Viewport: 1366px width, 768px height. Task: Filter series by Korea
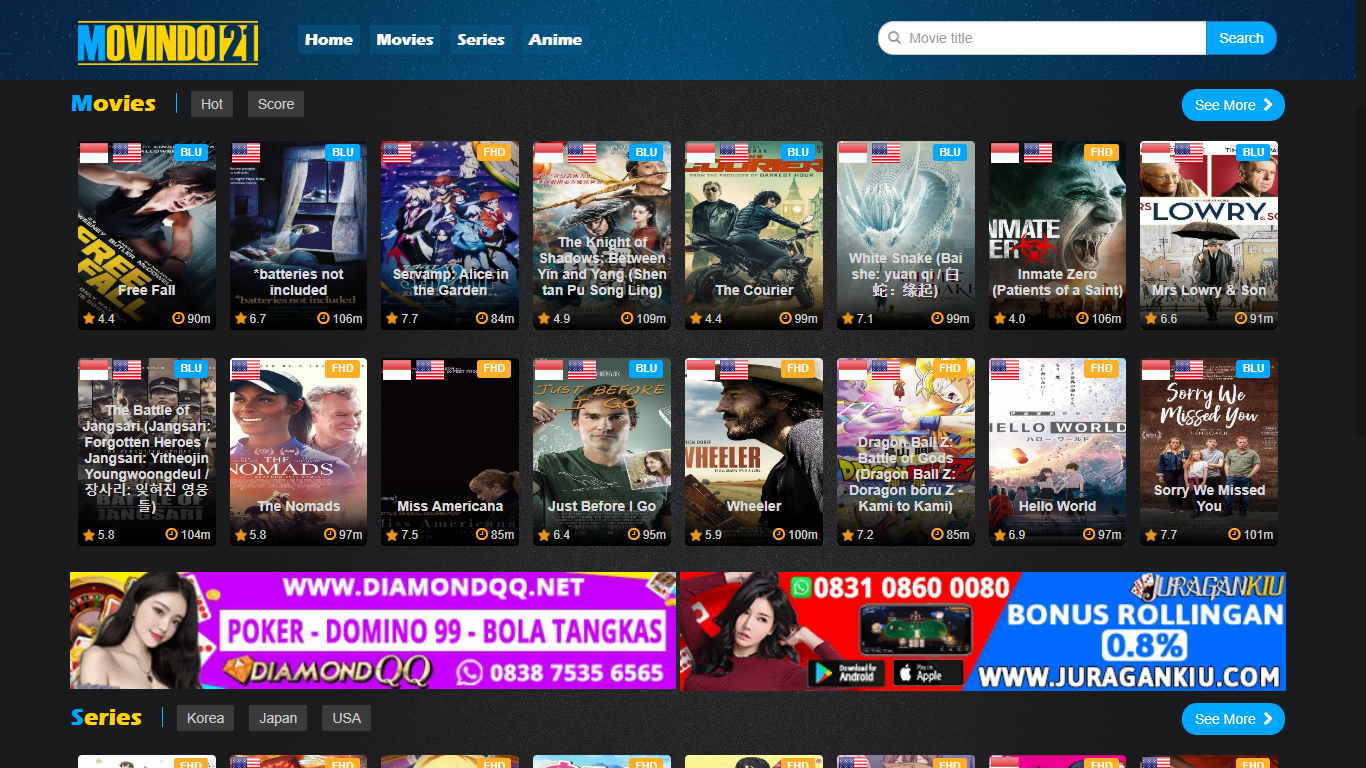(206, 718)
